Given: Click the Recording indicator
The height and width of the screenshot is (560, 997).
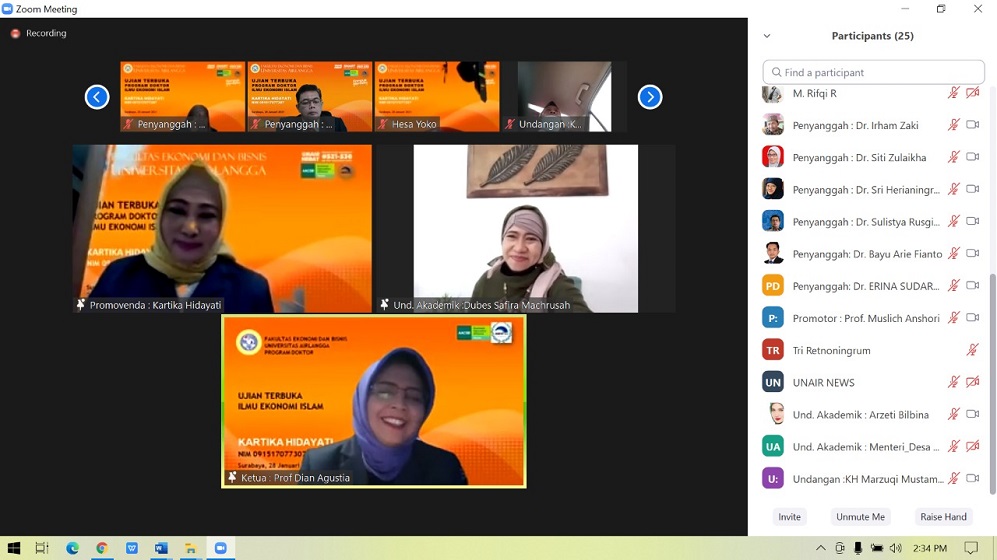Looking at the screenshot, I should [x=39, y=33].
